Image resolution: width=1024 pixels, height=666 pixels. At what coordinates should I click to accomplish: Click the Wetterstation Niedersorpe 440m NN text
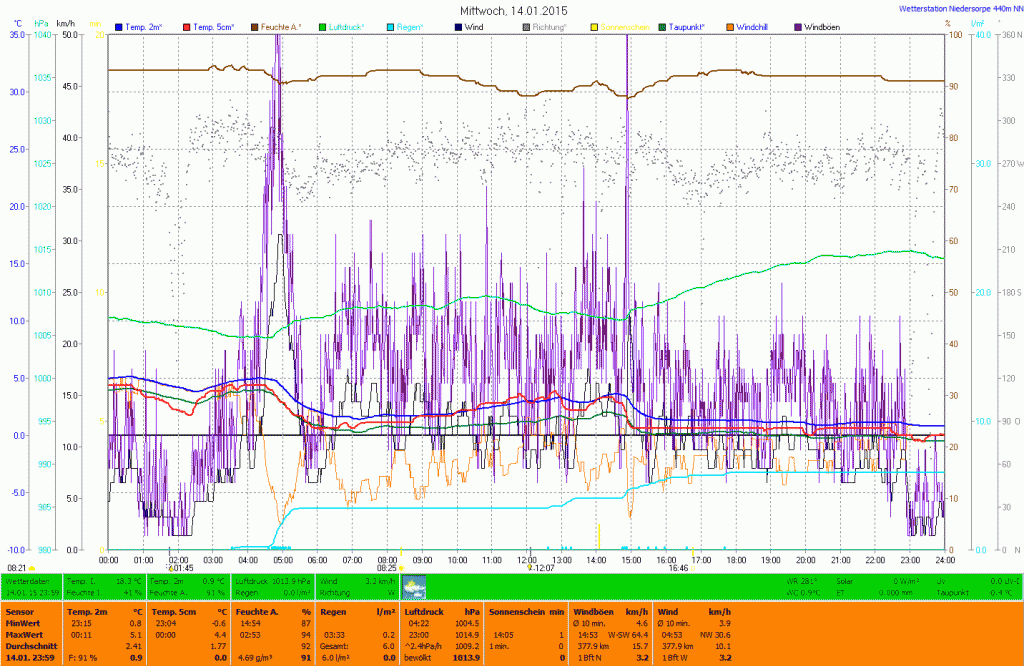click(954, 9)
